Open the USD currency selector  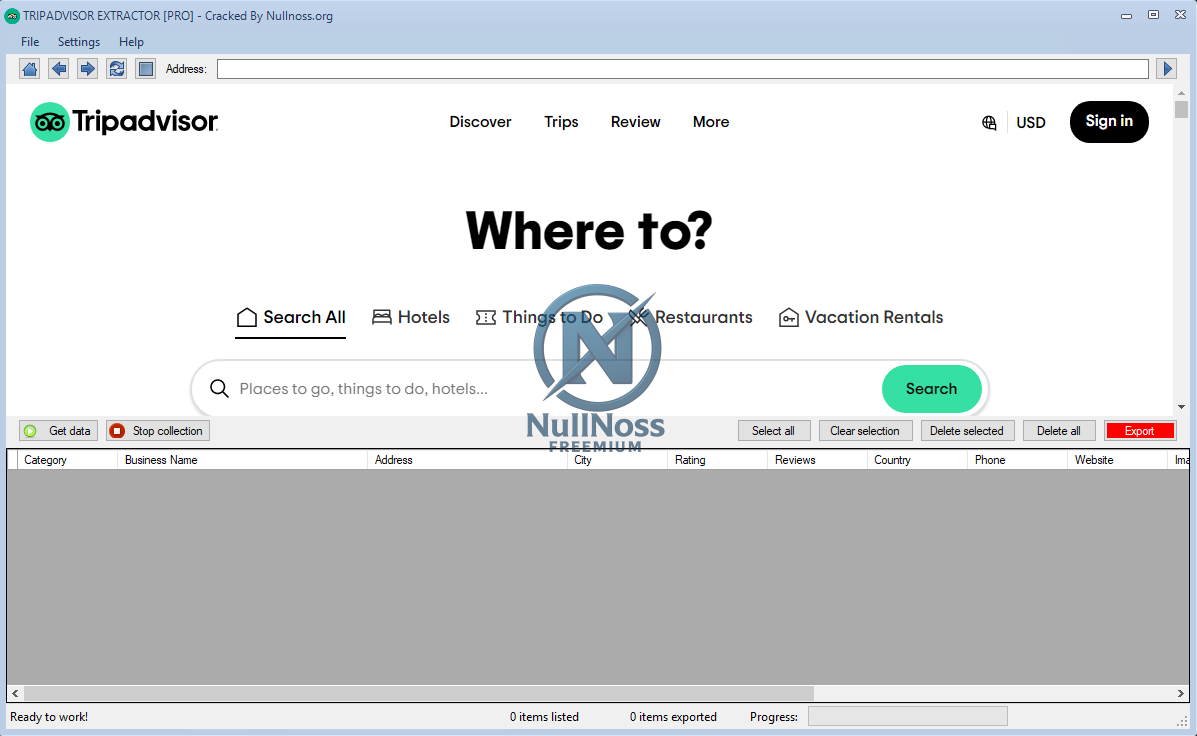(x=1031, y=122)
